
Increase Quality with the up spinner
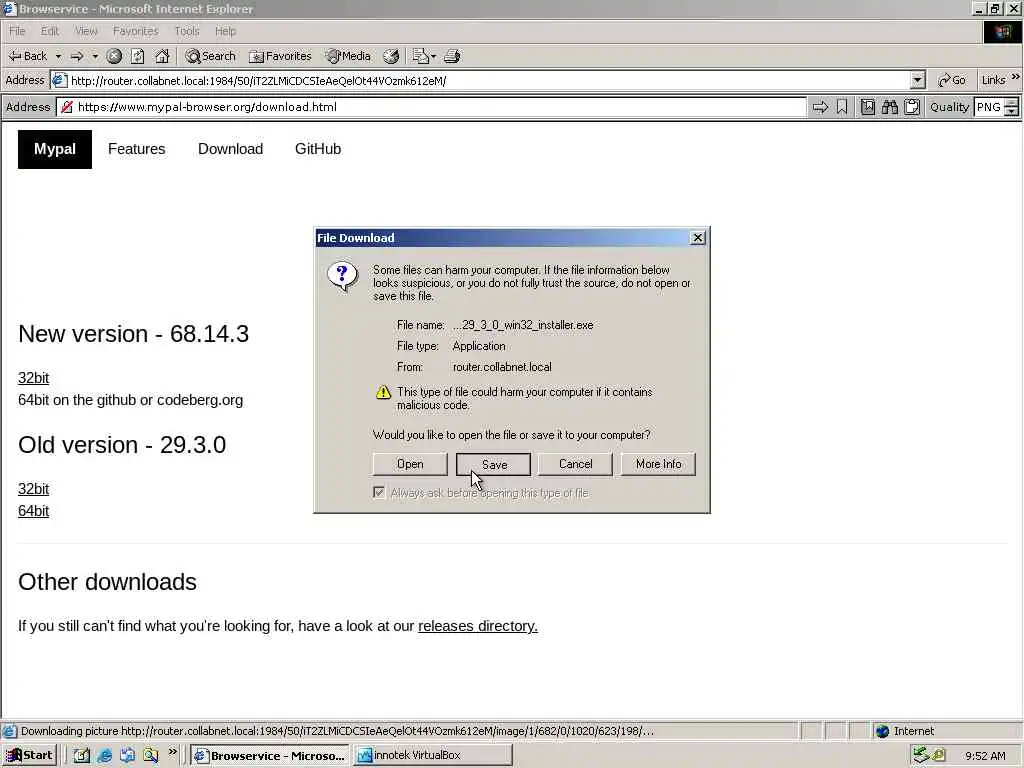tap(1012, 103)
